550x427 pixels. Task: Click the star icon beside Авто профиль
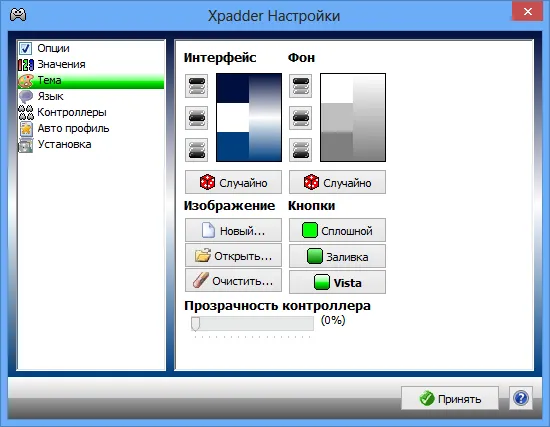[26, 129]
